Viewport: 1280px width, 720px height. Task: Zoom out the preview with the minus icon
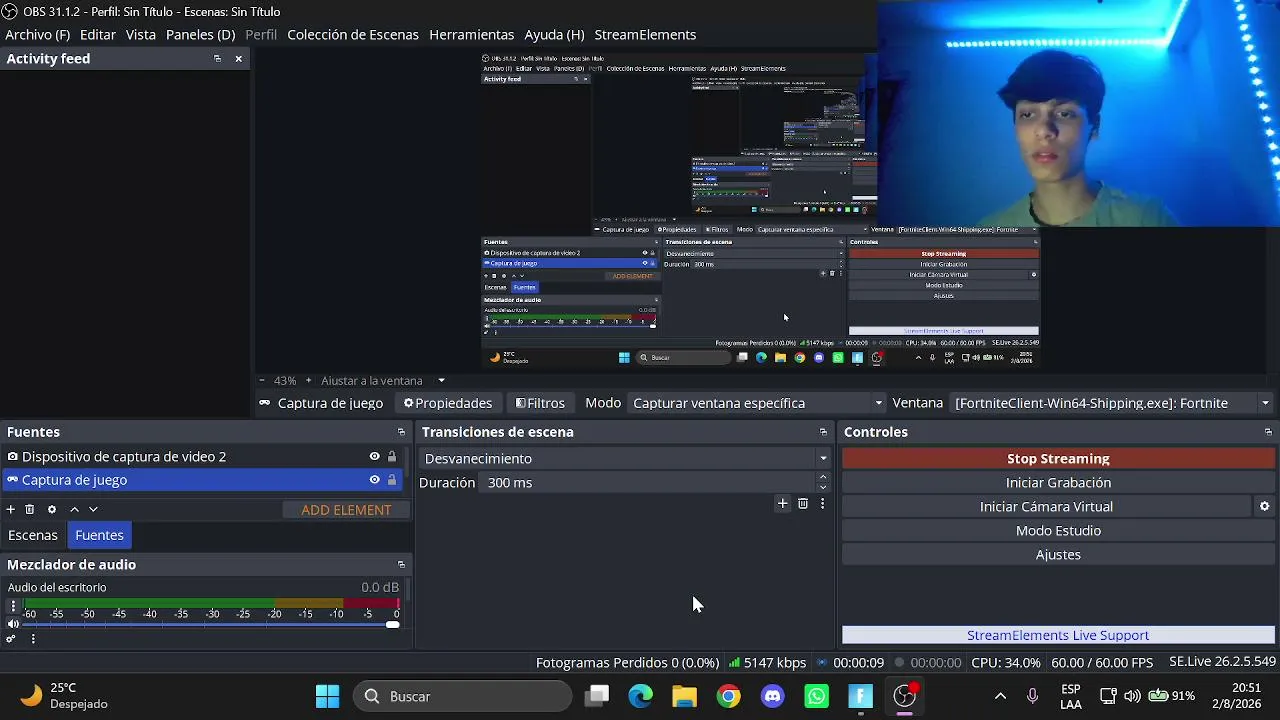click(x=262, y=381)
